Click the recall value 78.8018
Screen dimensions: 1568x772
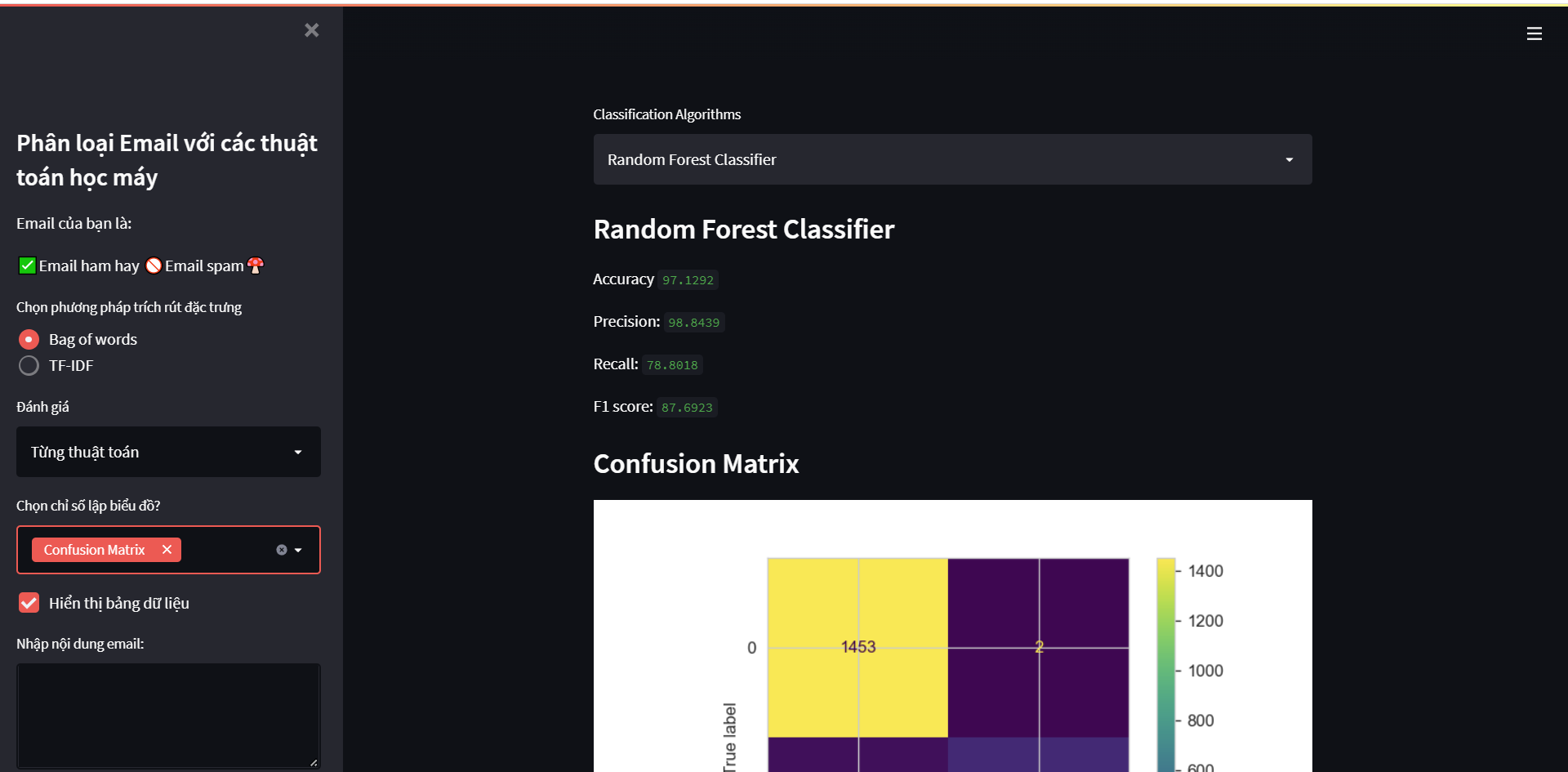[672, 365]
